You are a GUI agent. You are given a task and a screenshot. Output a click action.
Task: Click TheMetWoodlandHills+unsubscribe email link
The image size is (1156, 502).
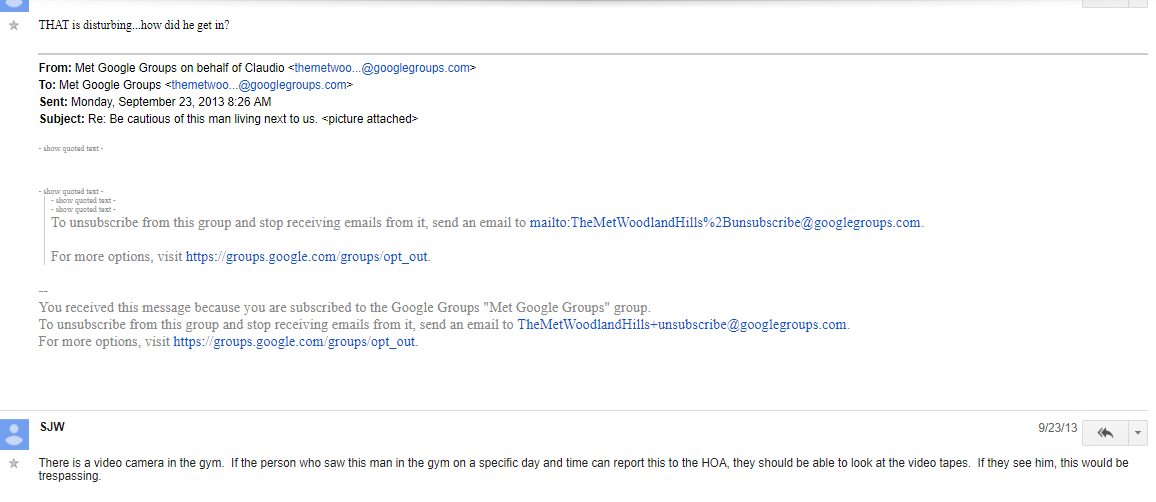tap(682, 324)
